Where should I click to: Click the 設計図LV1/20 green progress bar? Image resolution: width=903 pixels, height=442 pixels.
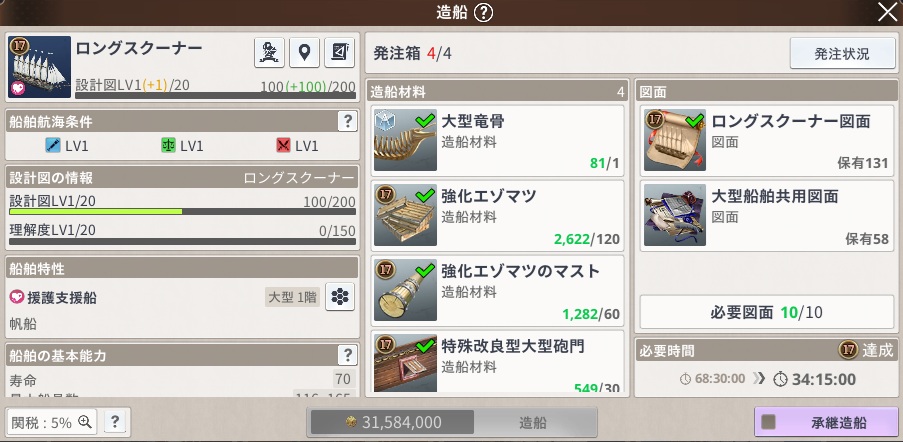tap(183, 212)
